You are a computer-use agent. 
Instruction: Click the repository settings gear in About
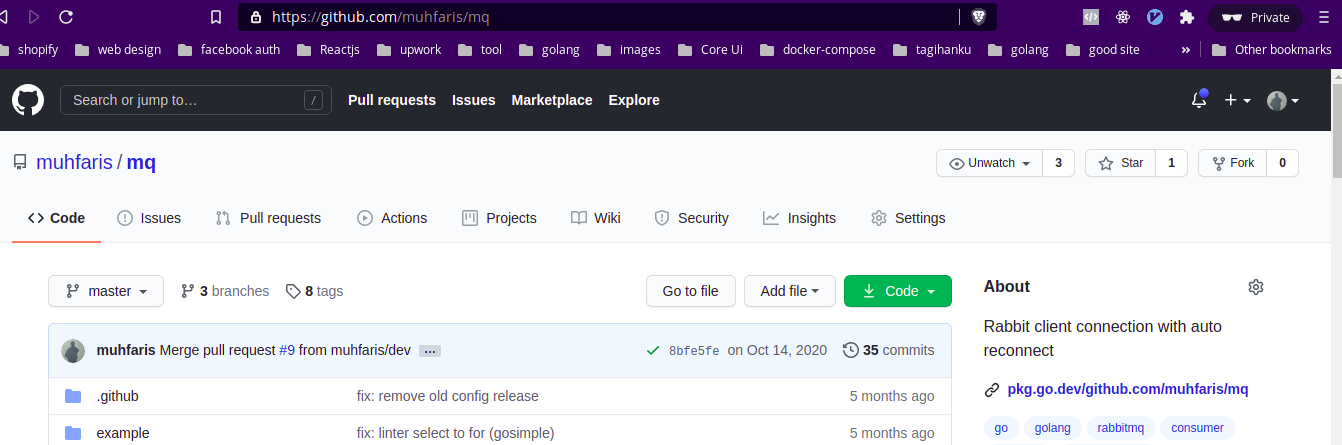coord(1256,287)
